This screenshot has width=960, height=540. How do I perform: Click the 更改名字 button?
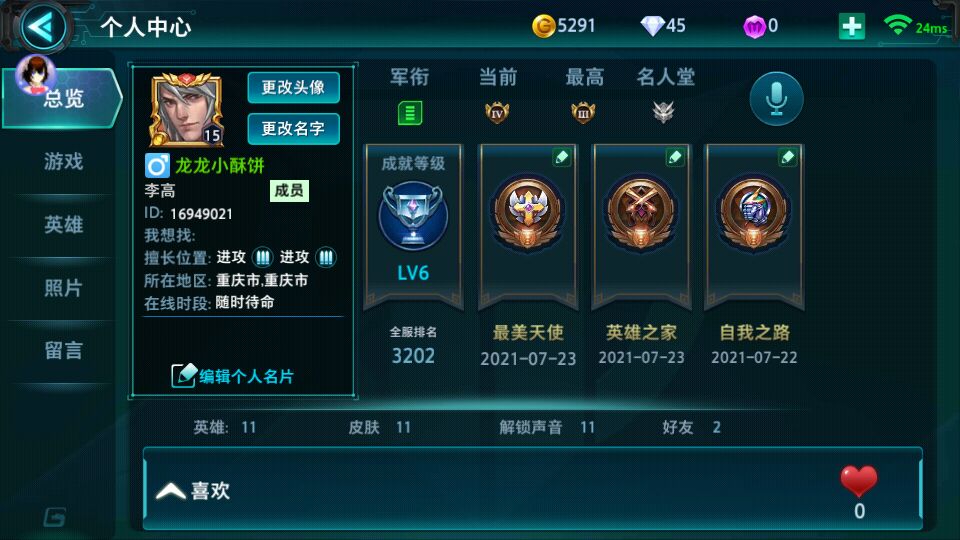293,129
